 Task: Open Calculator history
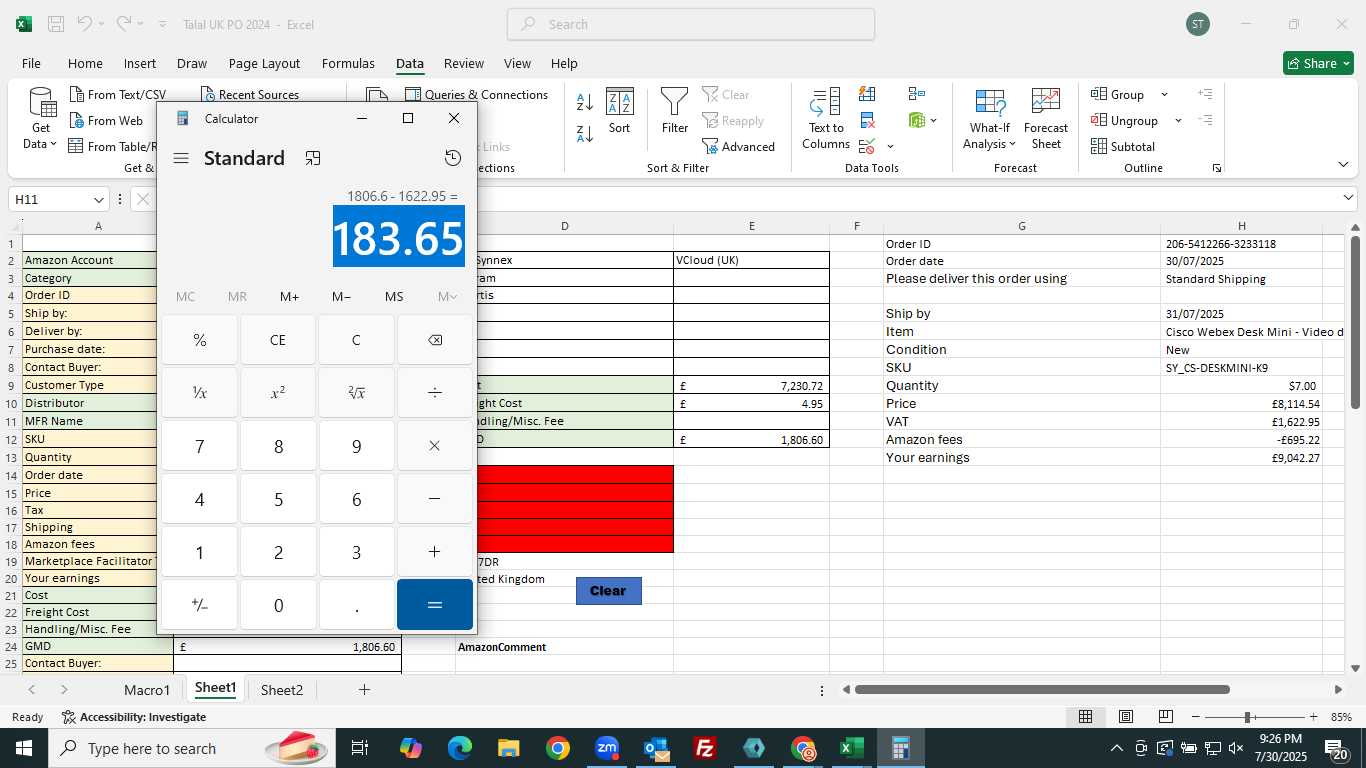(453, 158)
